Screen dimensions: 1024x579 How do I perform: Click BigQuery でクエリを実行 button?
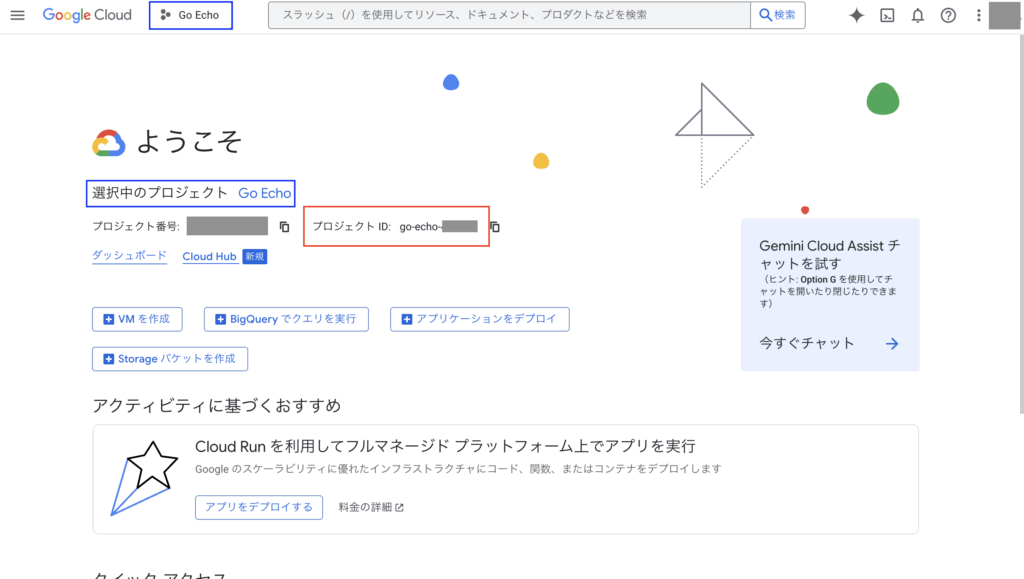tap(285, 319)
